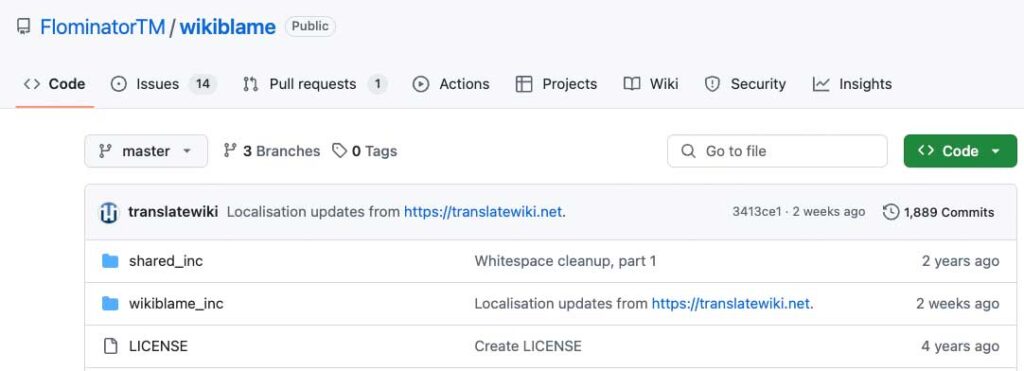Open the wikiblame_inc folder
The image size is (1024, 371).
[x=176, y=304]
